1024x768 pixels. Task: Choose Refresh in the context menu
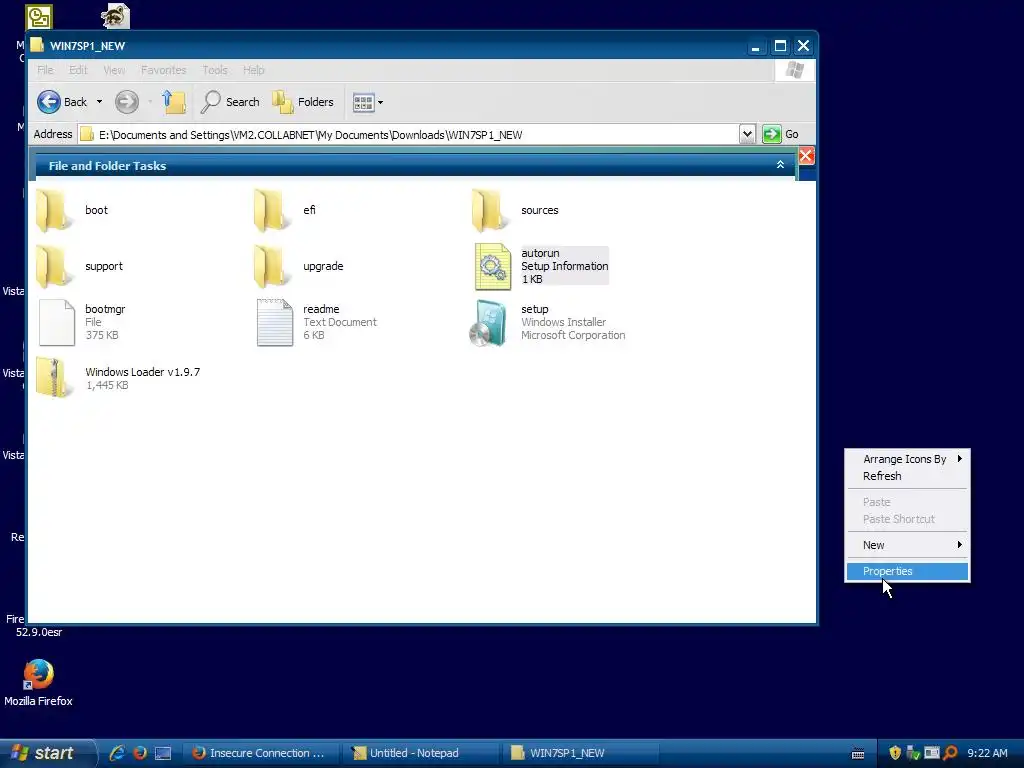907,476
